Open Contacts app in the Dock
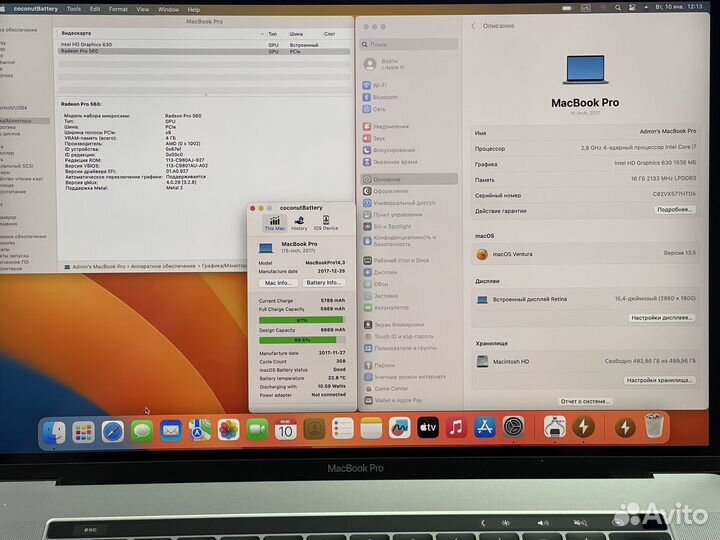This screenshot has width=720, height=540. [x=315, y=429]
